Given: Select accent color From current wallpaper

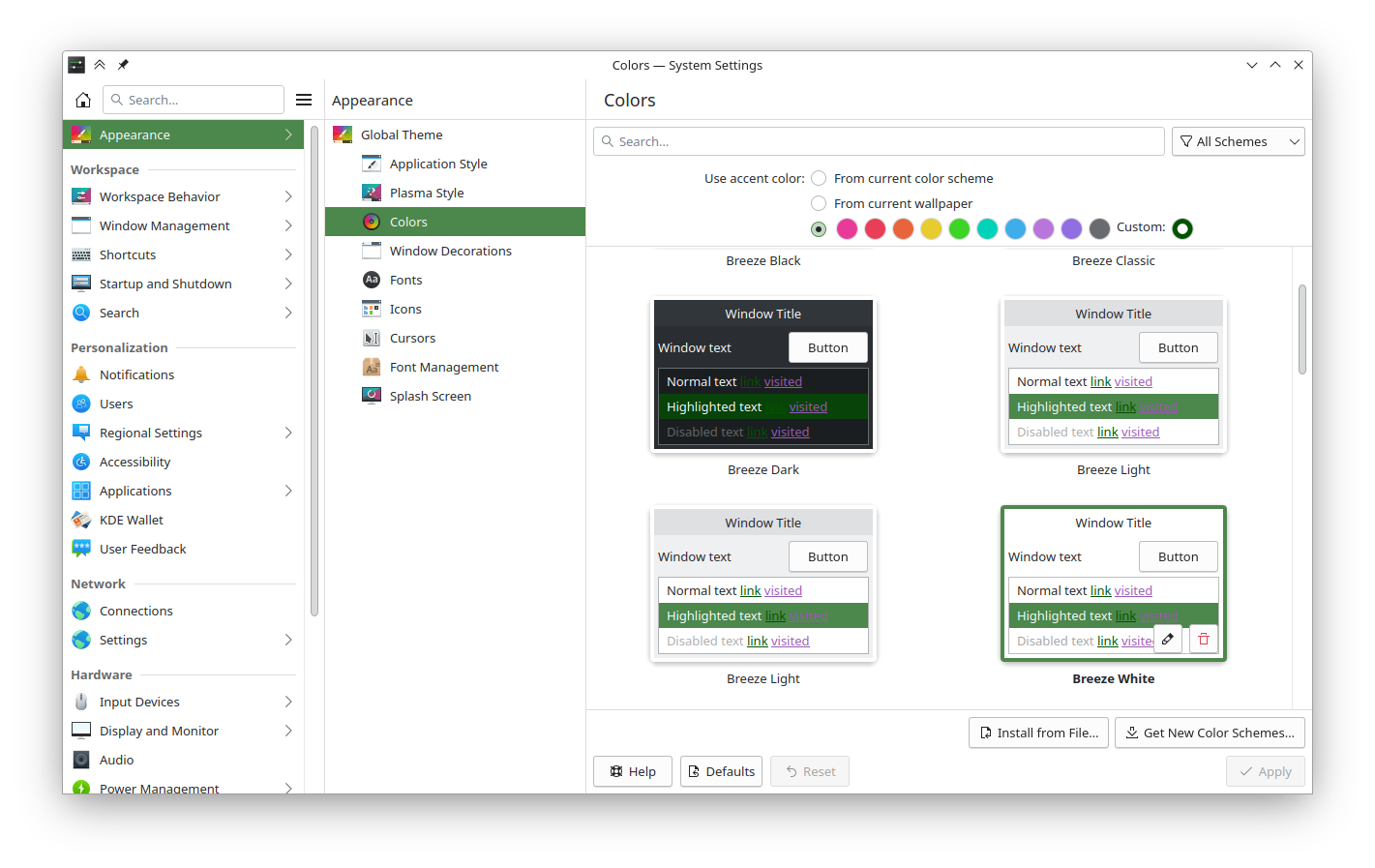Looking at the screenshot, I should tap(819, 203).
